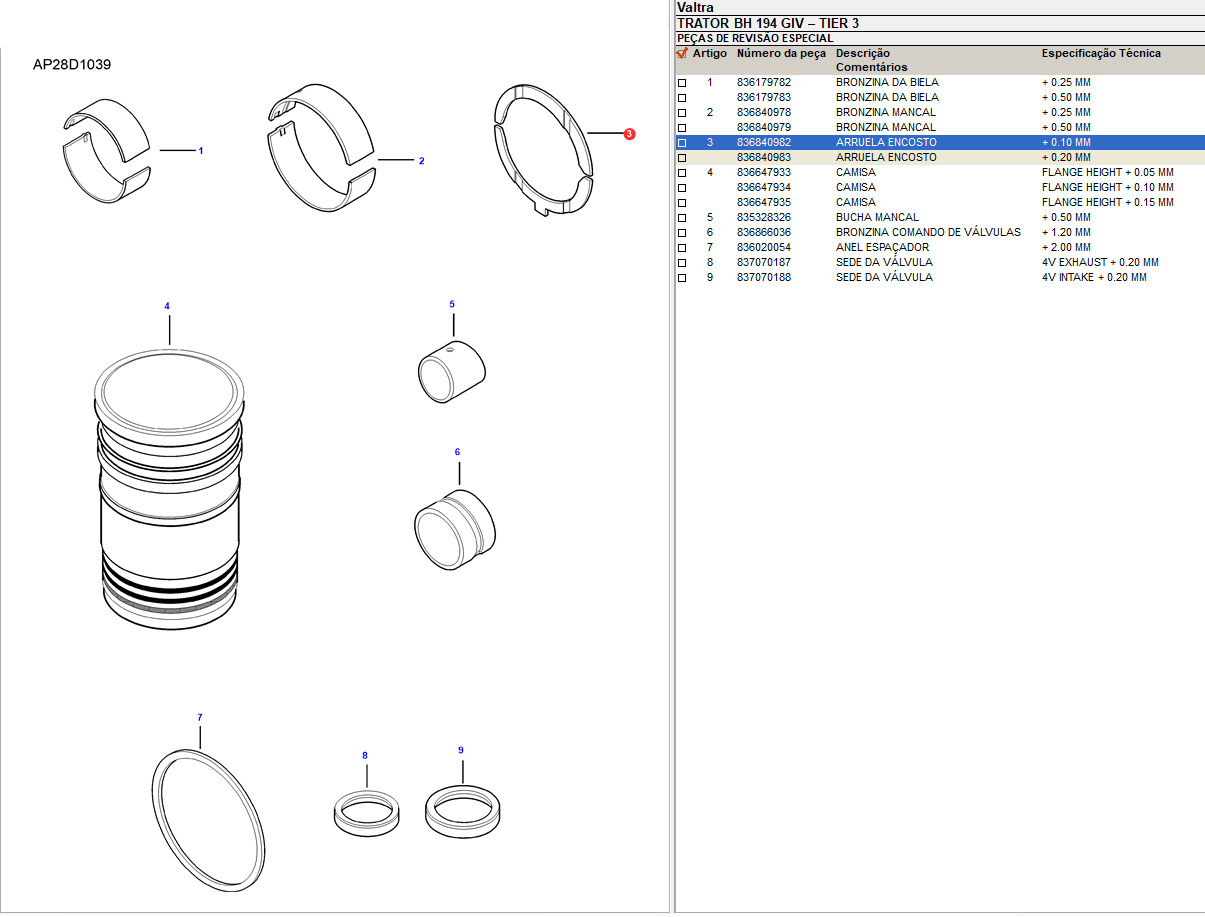Click the red callout marker 3
The height and width of the screenshot is (917, 1205).
tap(629, 134)
